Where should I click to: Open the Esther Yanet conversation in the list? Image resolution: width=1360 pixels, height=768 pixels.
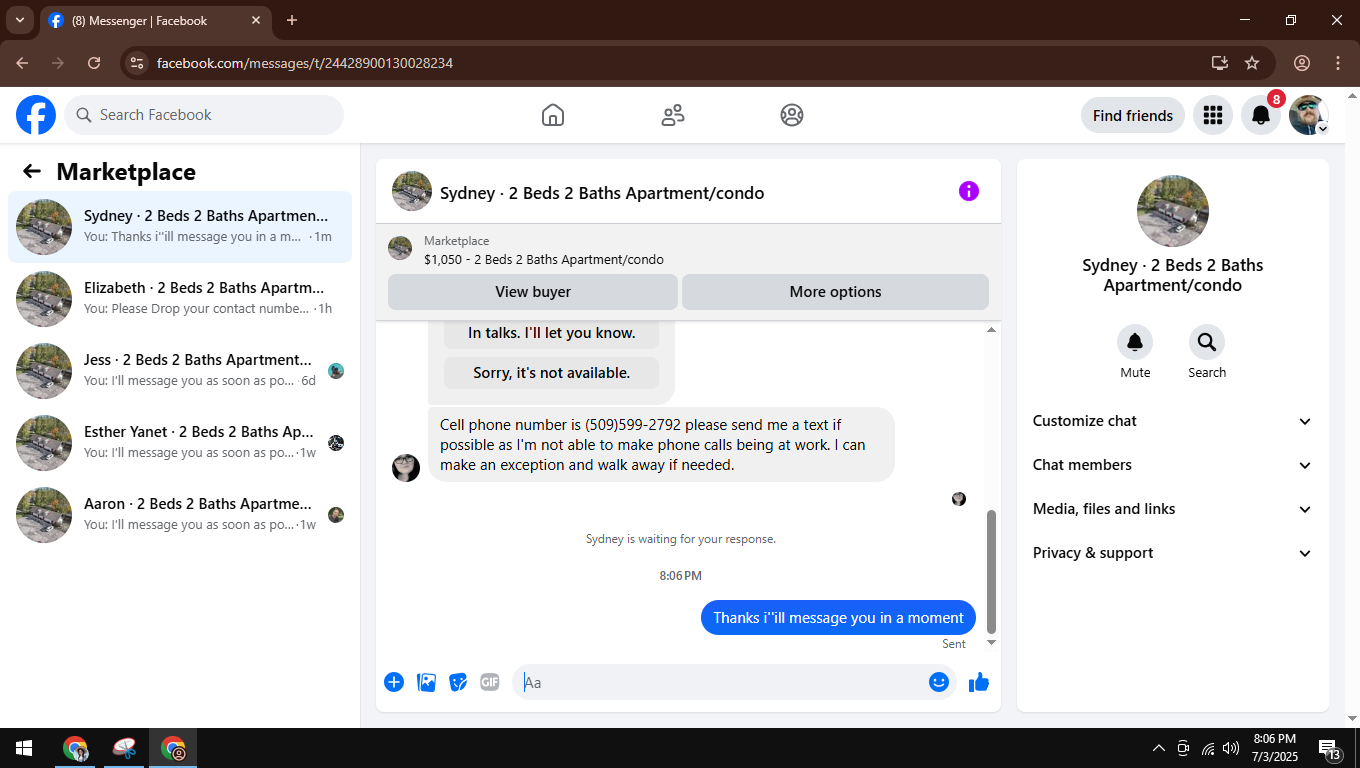[180, 443]
